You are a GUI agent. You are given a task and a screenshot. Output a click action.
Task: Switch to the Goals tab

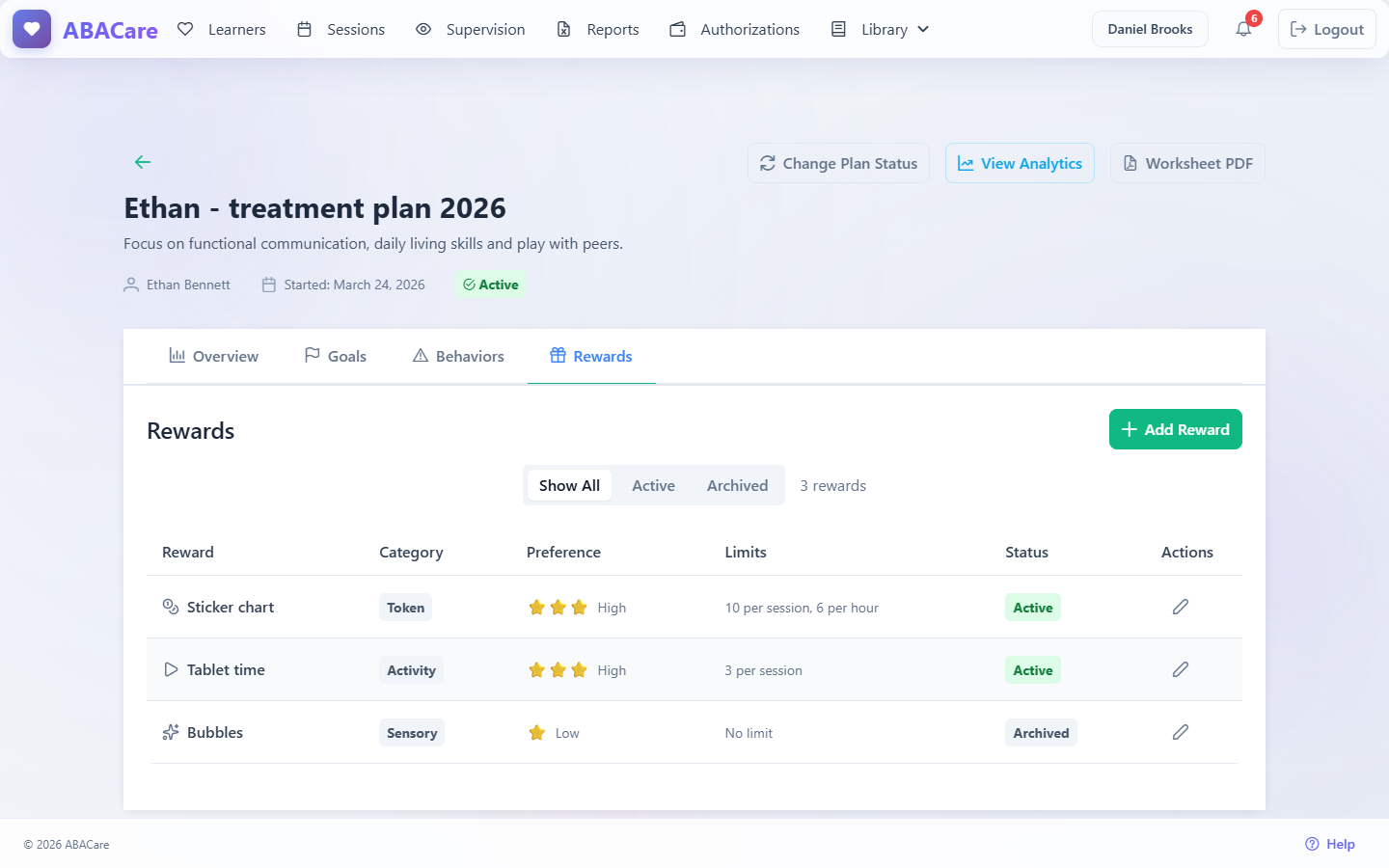pos(335,356)
